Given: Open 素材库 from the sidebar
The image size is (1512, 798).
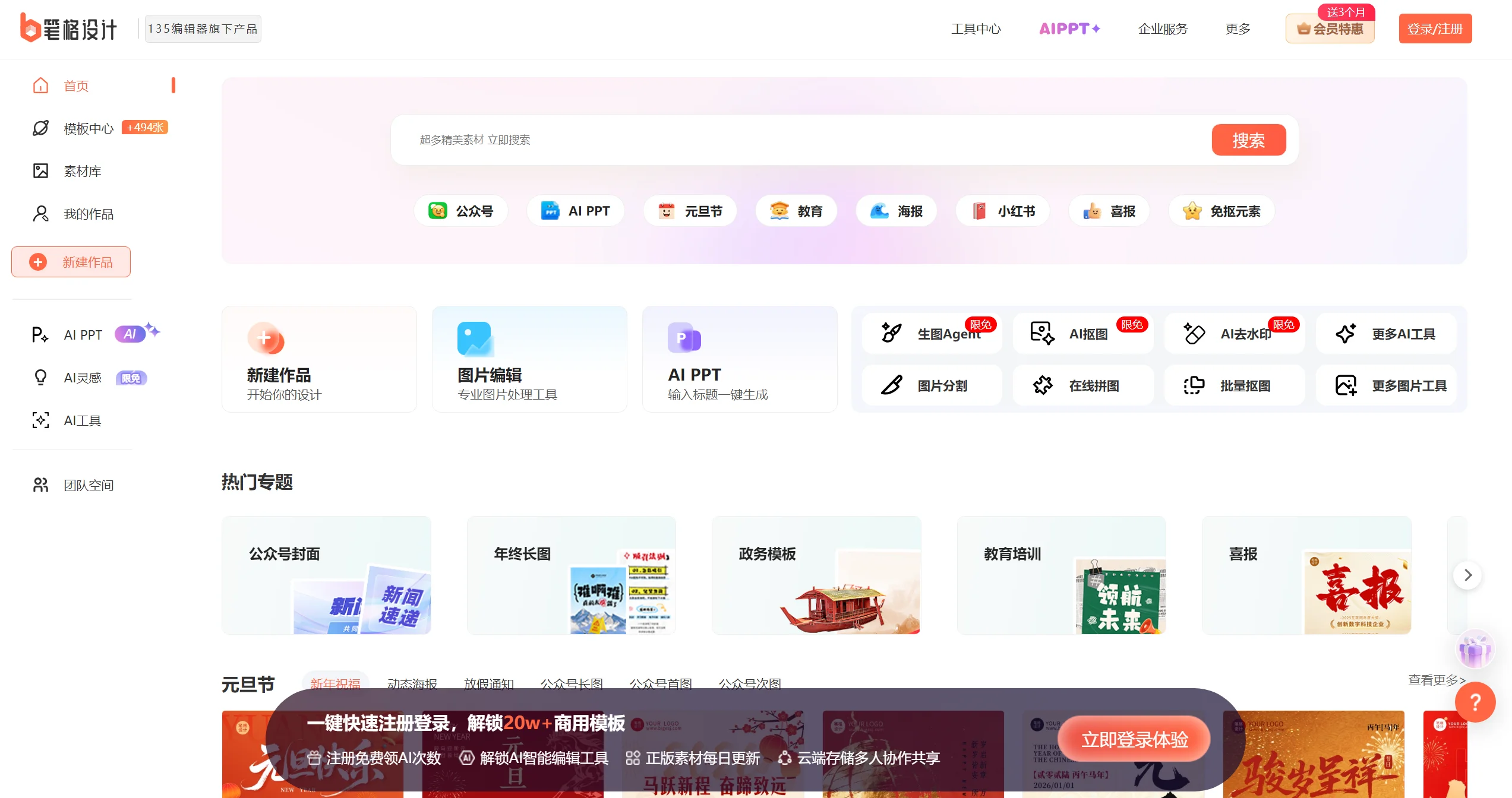Looking at the screenshot, I should [81, 171].
